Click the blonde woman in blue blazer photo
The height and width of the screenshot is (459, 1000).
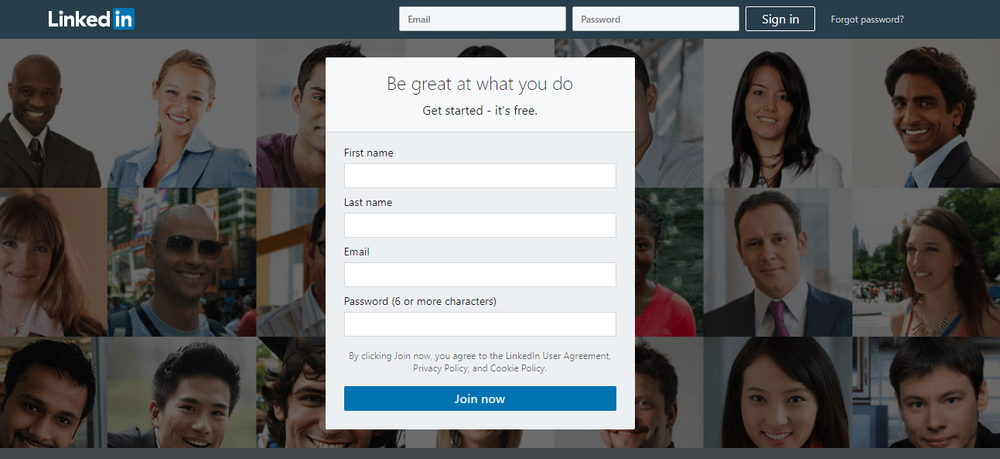pyautogui.click(x=182, y=115)
